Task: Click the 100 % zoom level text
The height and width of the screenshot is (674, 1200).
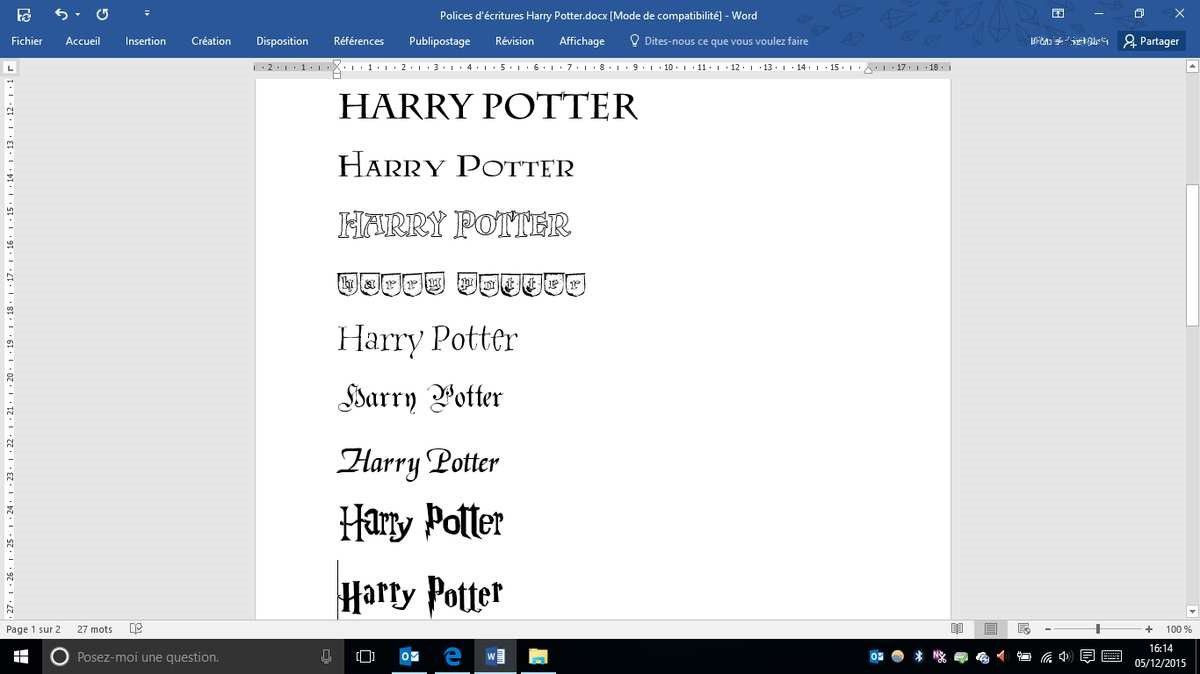Action: pyautogui.click(x=1179, y=629)
